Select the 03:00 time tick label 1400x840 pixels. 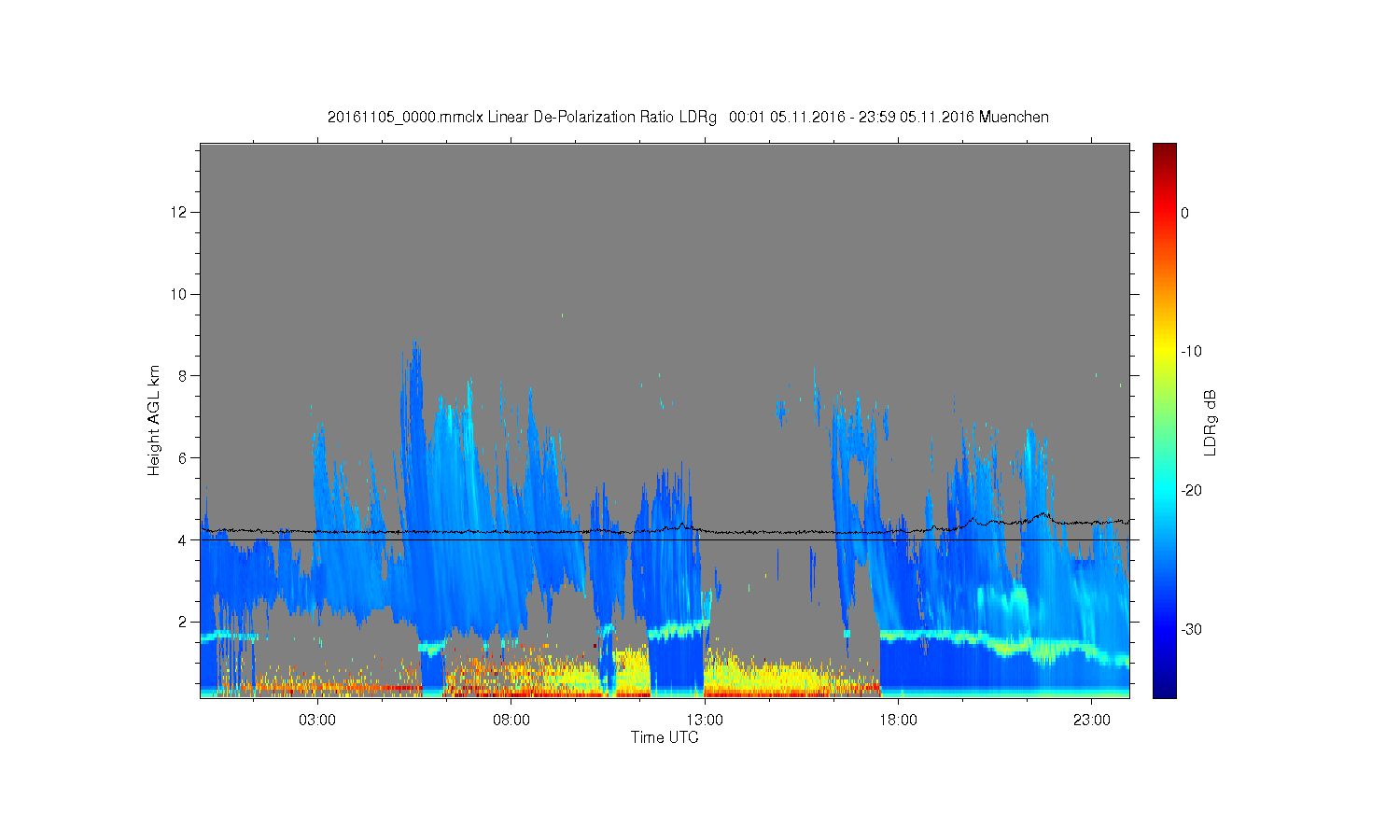pyautogui.click(x=317, y=721)
